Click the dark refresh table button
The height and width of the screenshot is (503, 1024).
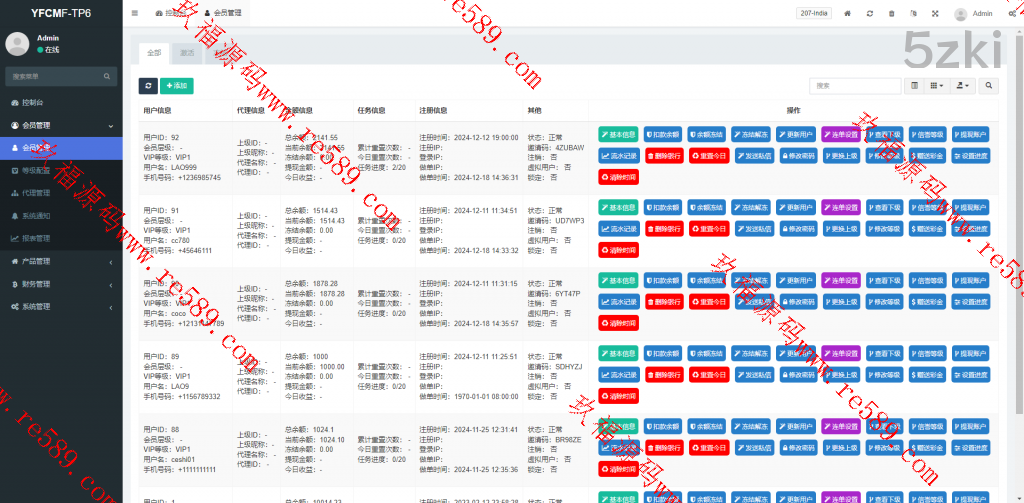pos(148,86)
